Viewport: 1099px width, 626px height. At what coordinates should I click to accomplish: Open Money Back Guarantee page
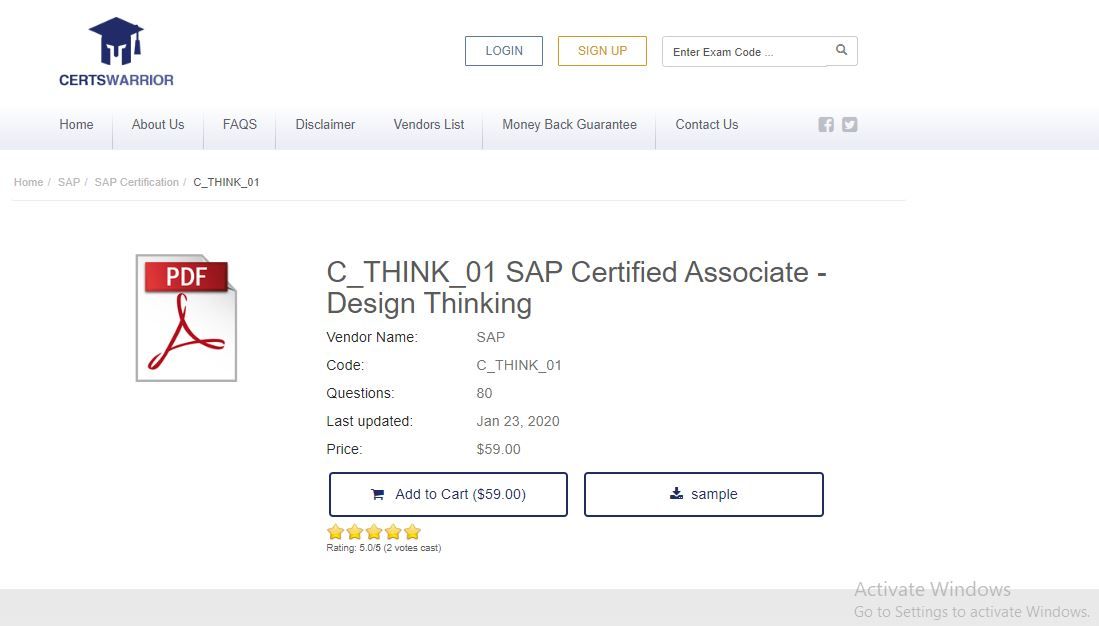point(569,125)
